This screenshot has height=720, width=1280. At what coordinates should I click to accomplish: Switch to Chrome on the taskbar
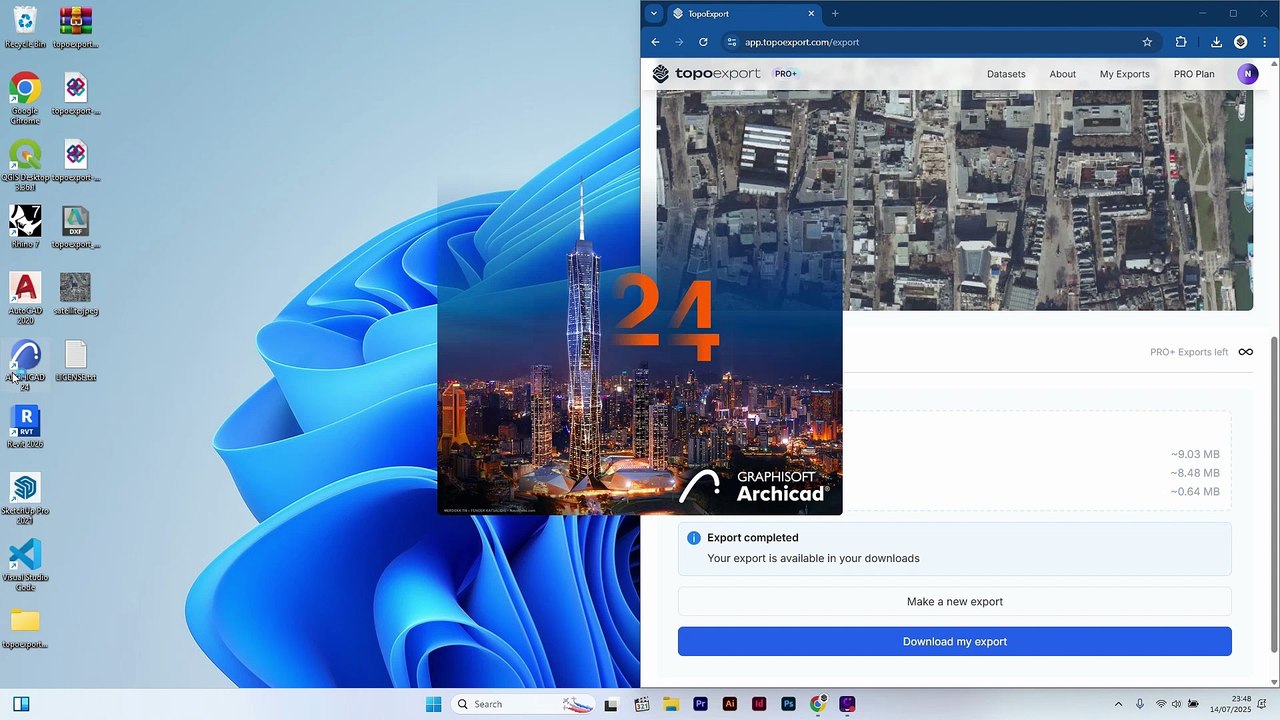tap(818, 704)
